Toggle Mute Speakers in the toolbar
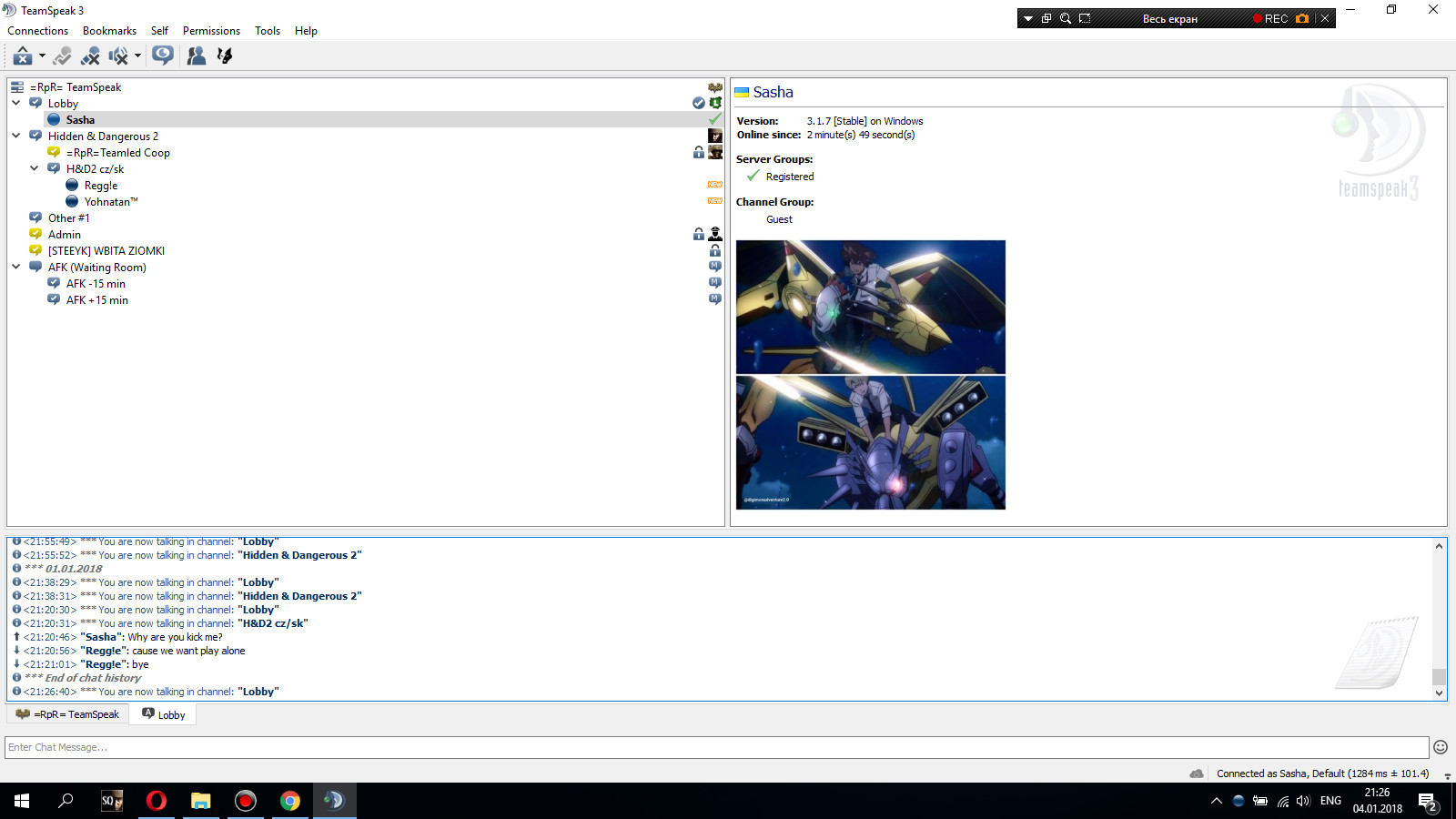 (118, 56)
